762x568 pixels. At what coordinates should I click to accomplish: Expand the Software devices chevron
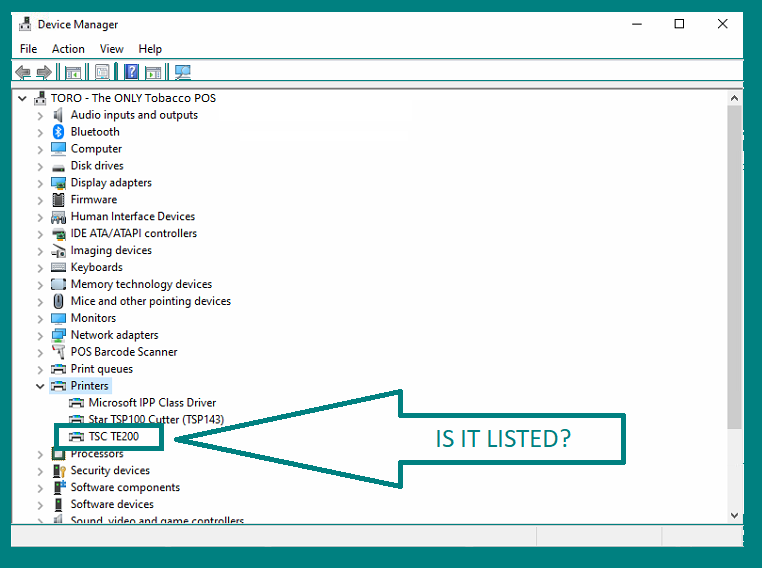[40, 505]
